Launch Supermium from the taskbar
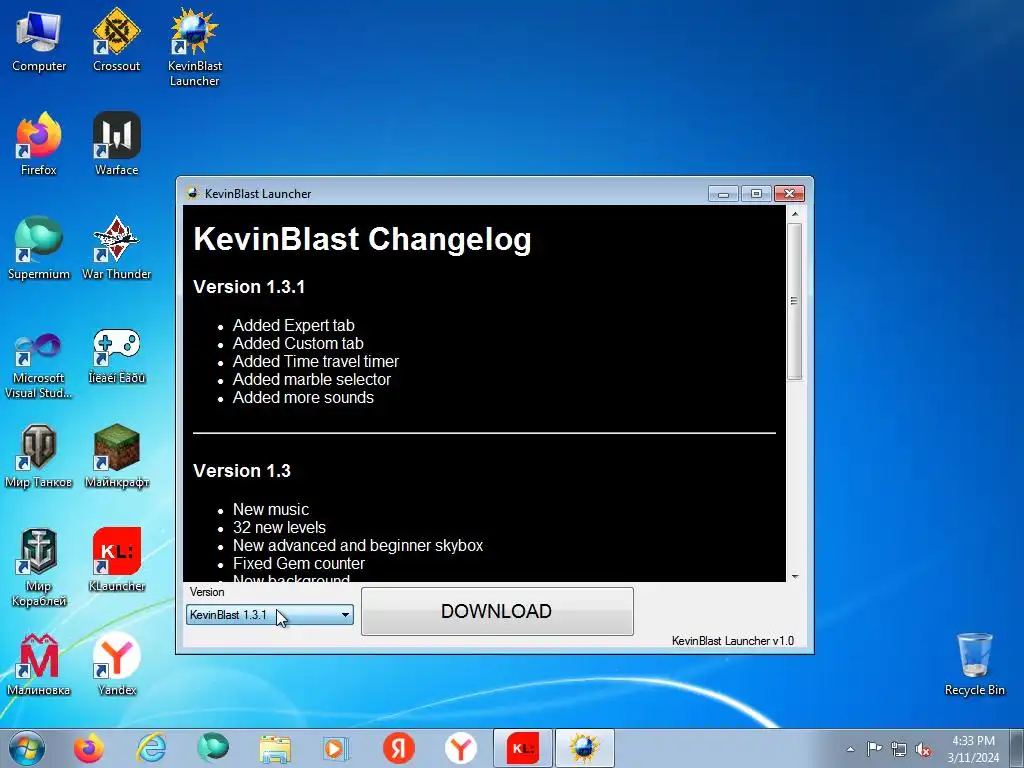This screenshot has width=1024, height=768. click(213, 748)
